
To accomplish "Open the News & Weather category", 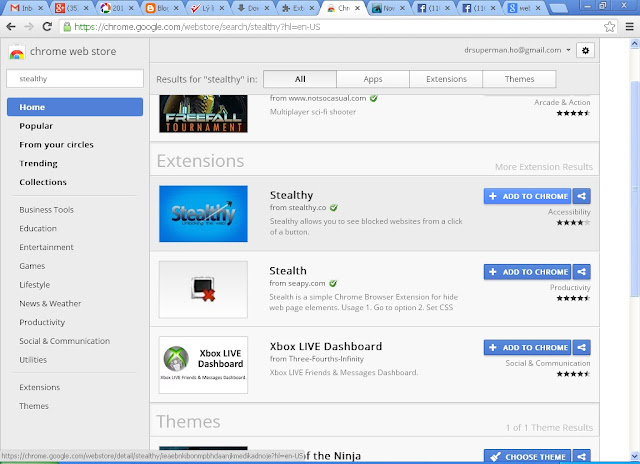I will coord(50,304).
